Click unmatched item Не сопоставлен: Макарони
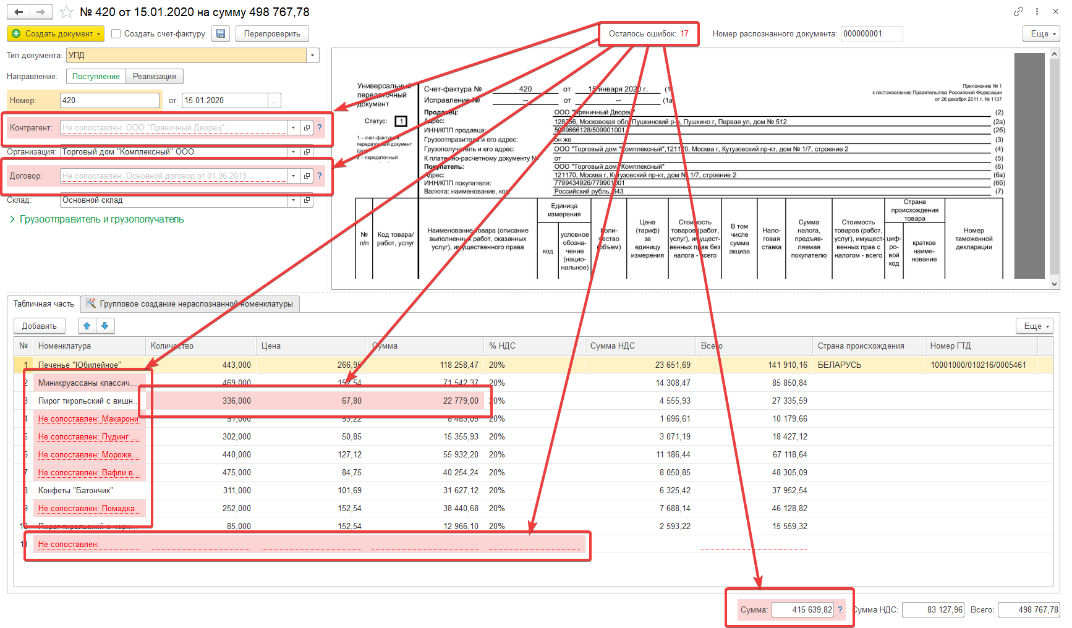This screenshot has width=1072, height=628. pyautogui.click(x=88, y=419)
